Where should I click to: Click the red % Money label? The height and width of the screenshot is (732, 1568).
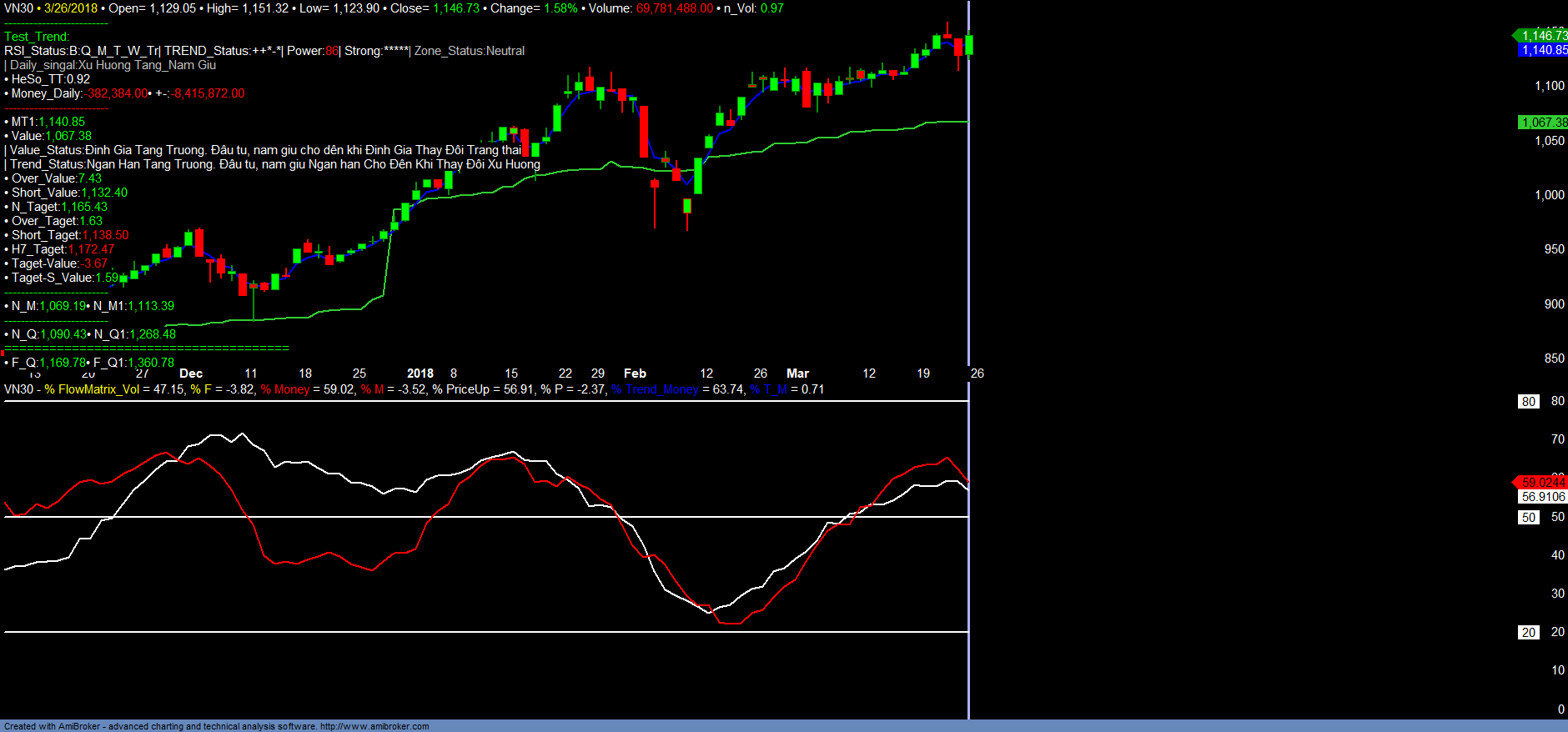tap(284, 389)
